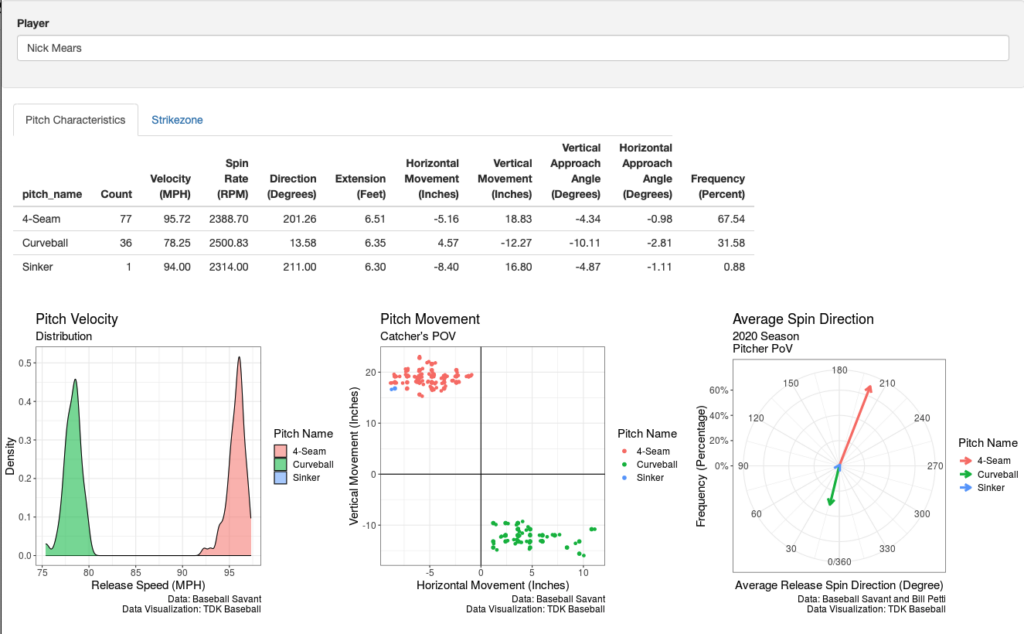This screenshot has height=634, width=1024.
Task: Select the 4-Seam row name in the table
Action: (x=41, y=219)
